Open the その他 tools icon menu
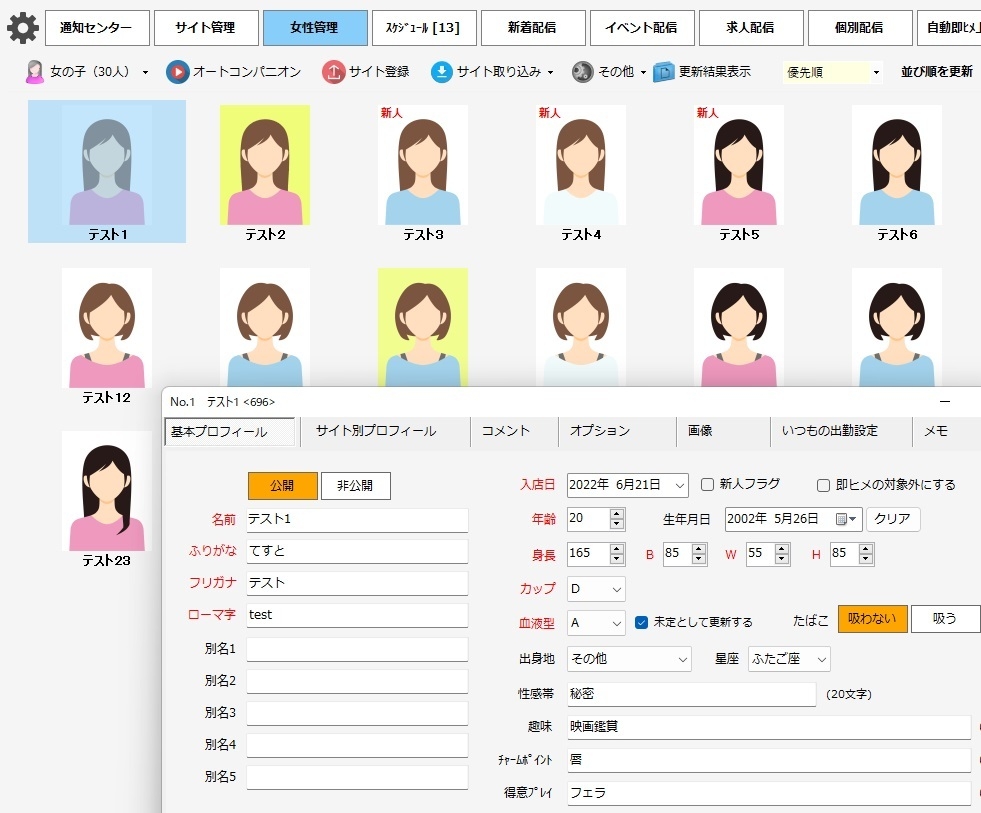Screen dimensions: 981x813 point(582,72)
